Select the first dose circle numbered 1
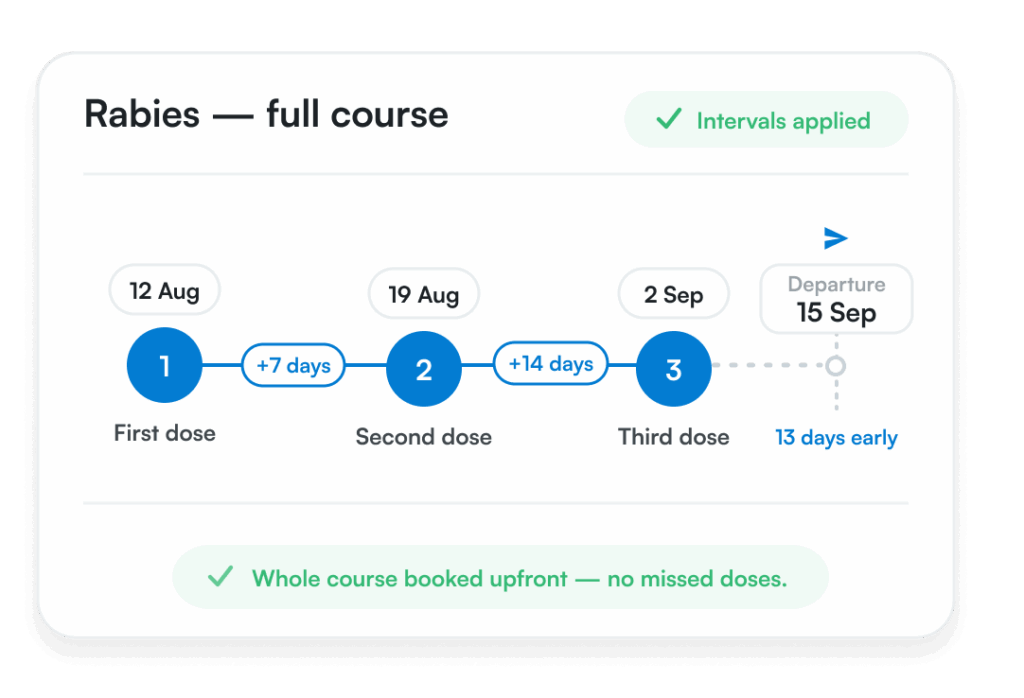 click(x=165, y=365)
